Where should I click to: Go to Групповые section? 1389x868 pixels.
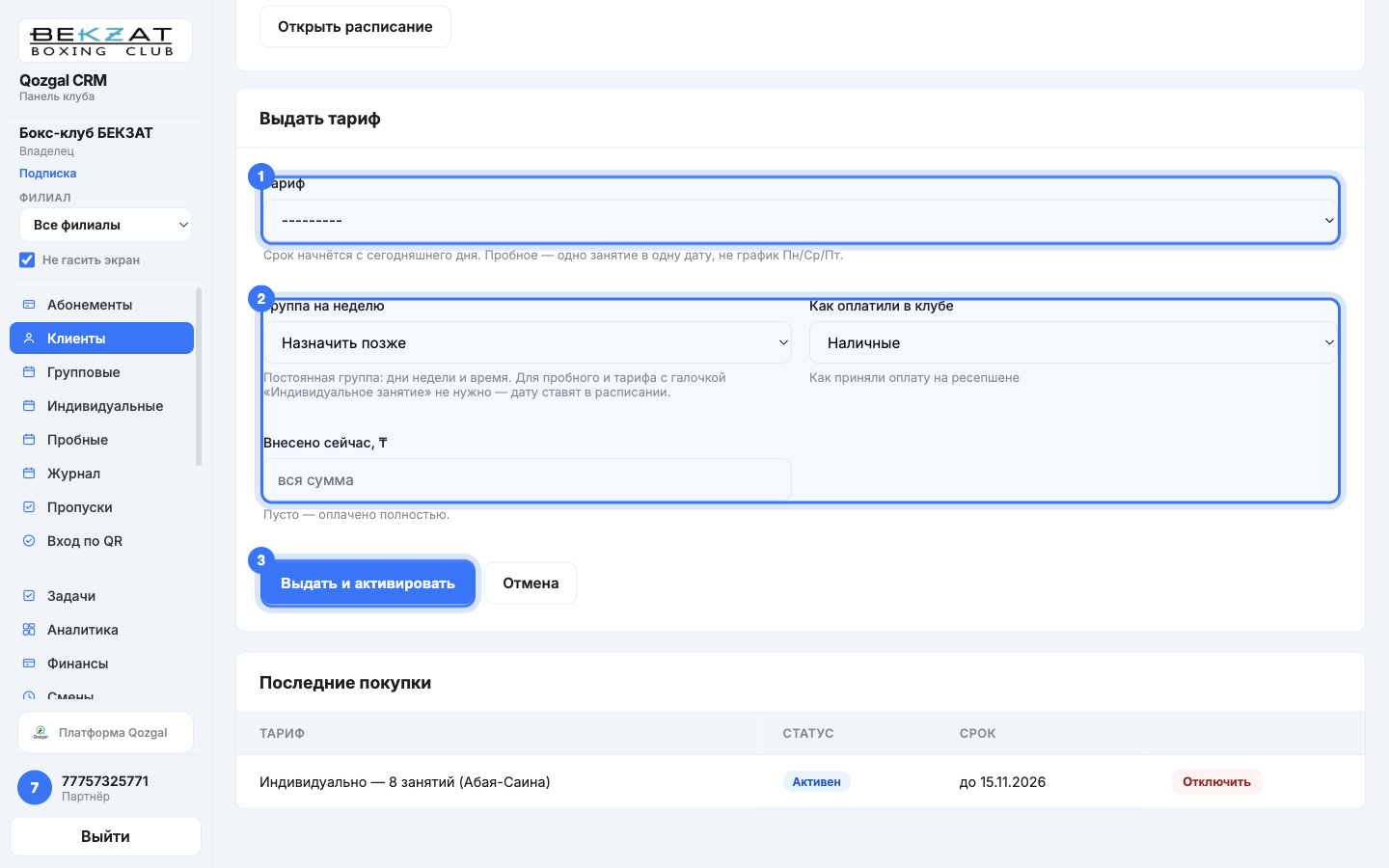click(x=101, y=372)
